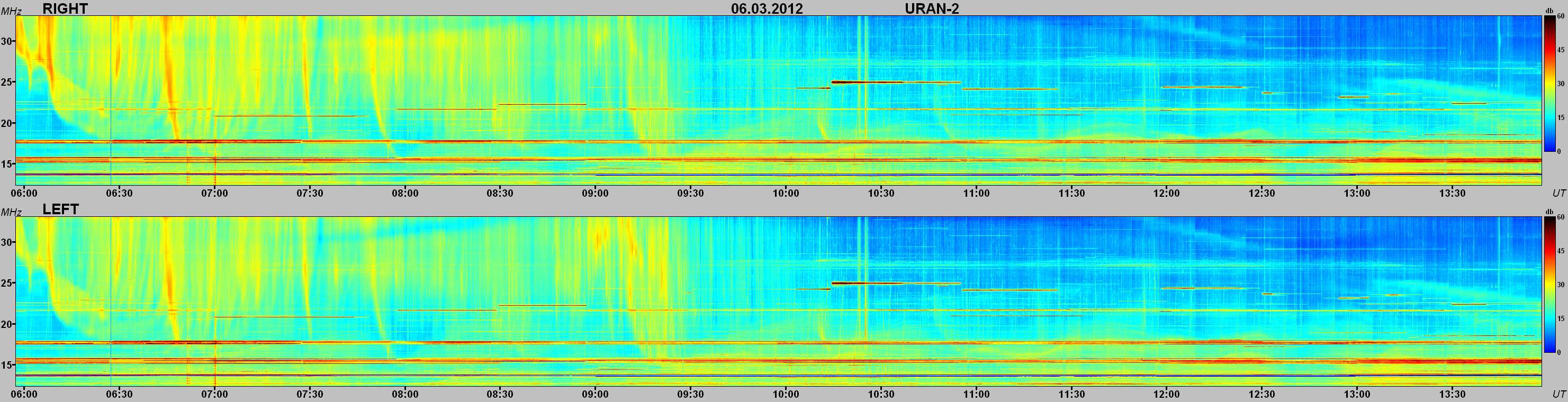Click 11:00 tick on LEFT panel time axis

pyautogui.click(x=976, y=394)
